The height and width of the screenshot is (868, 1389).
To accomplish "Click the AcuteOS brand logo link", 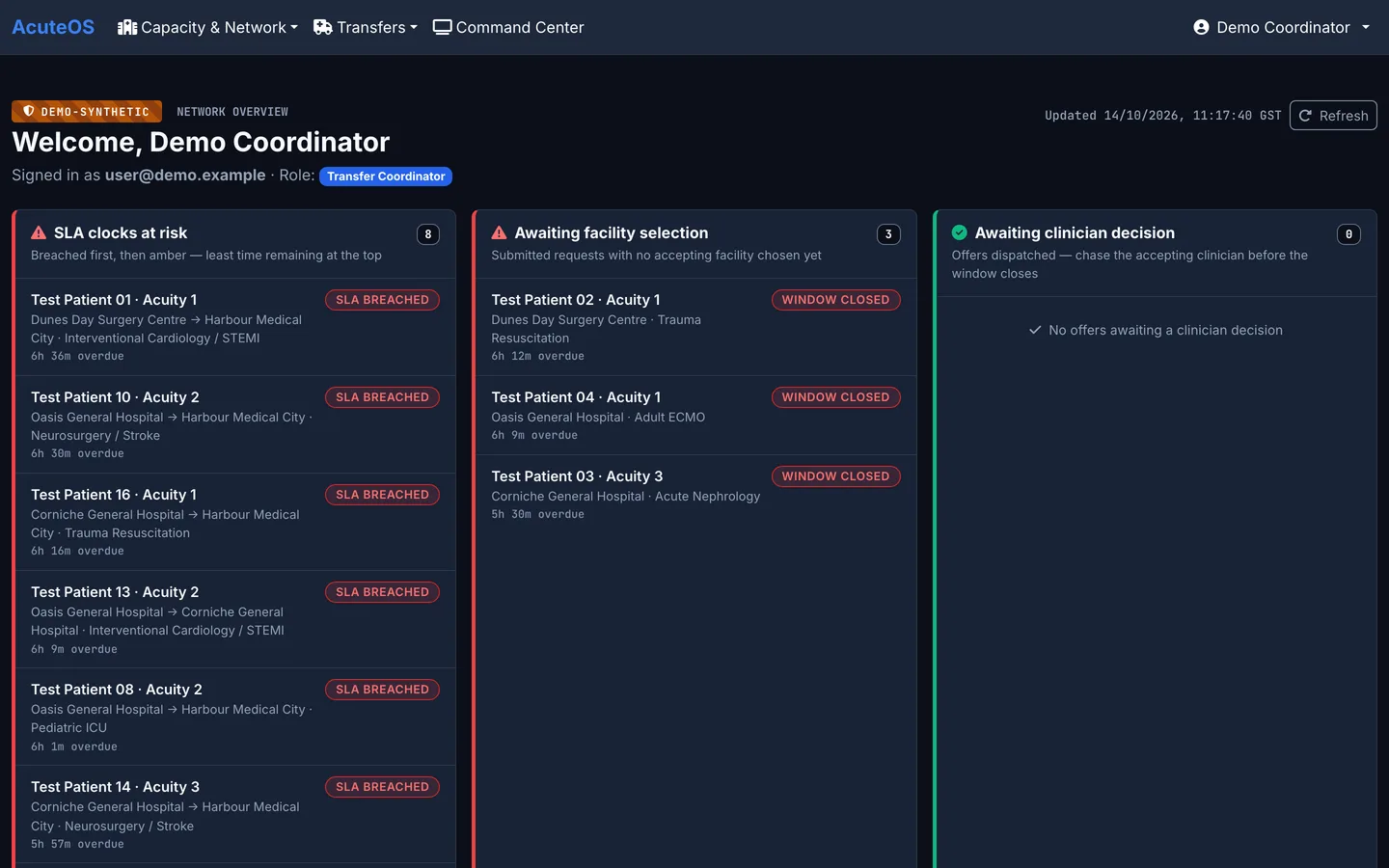I will pyautogui.click(x=53, y=27).
